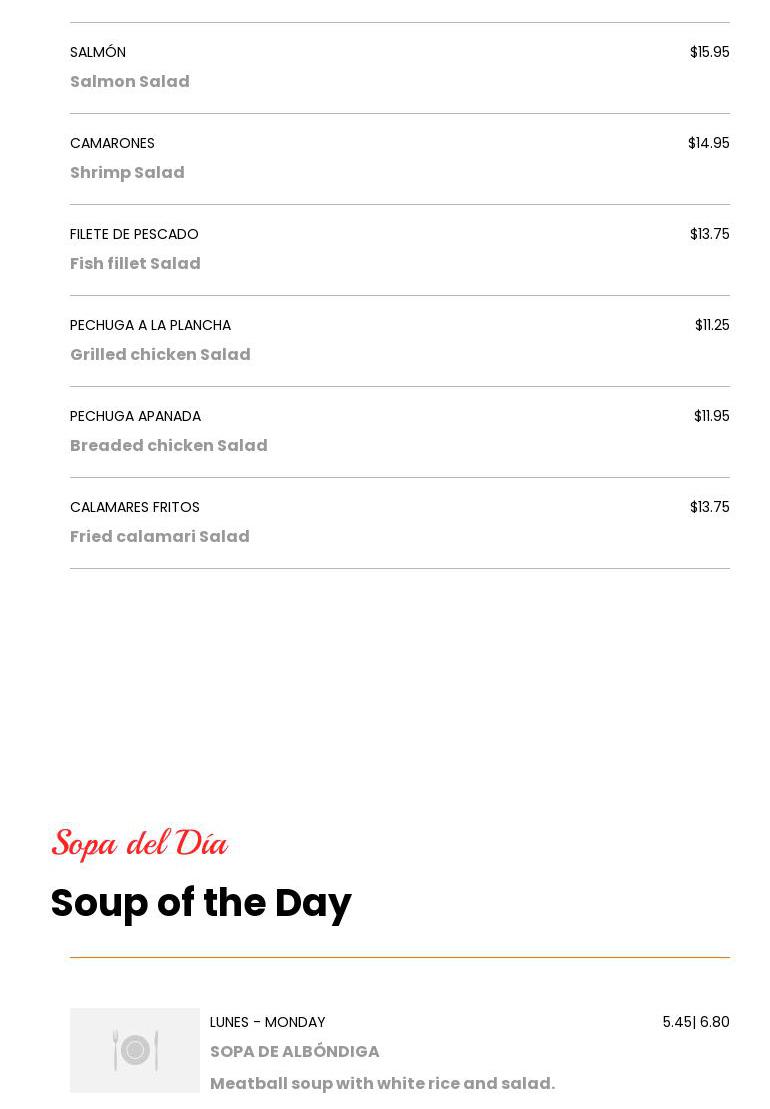This screenshot has height=1109, width=770.
Task: Select the FILETE DE PESCADO item
Action: 134,234
